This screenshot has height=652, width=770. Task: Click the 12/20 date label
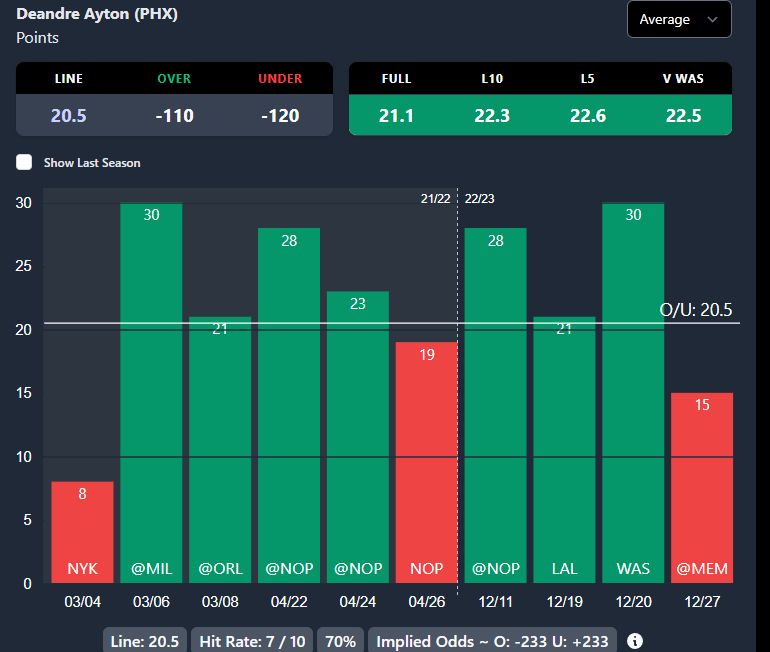(x=633, y=601)
